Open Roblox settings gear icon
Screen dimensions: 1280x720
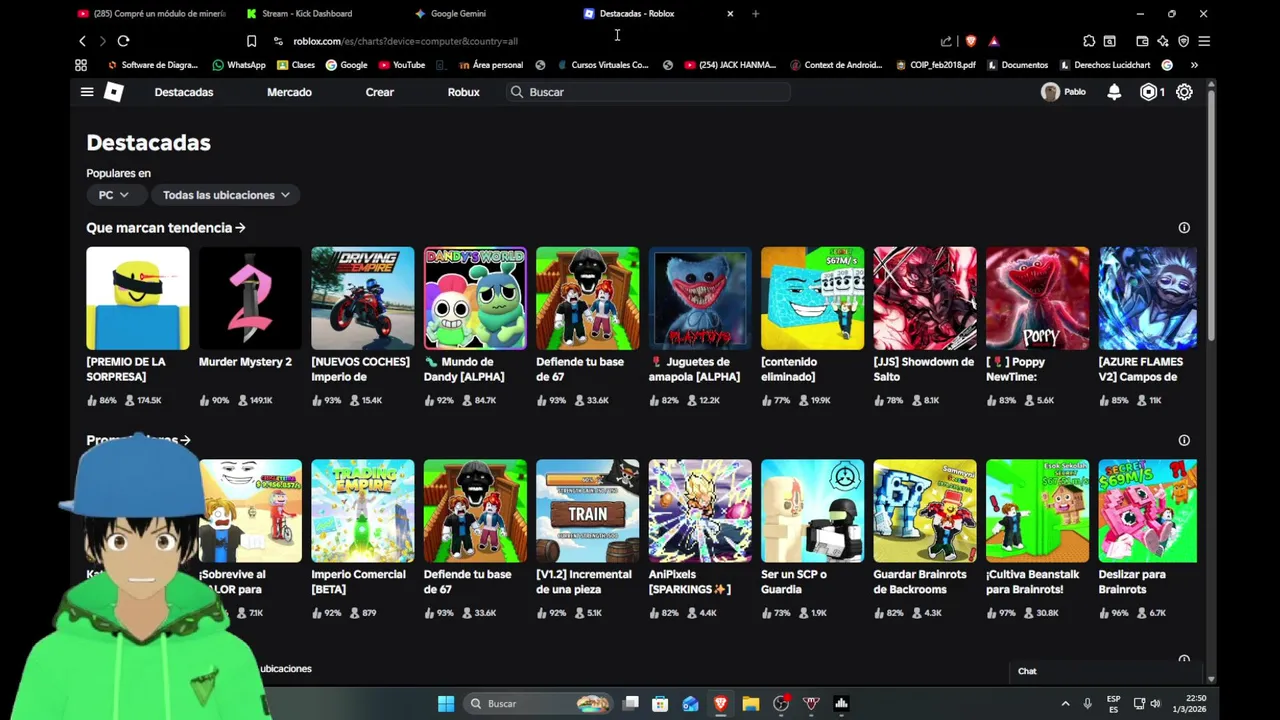(x=1184, y=92)
